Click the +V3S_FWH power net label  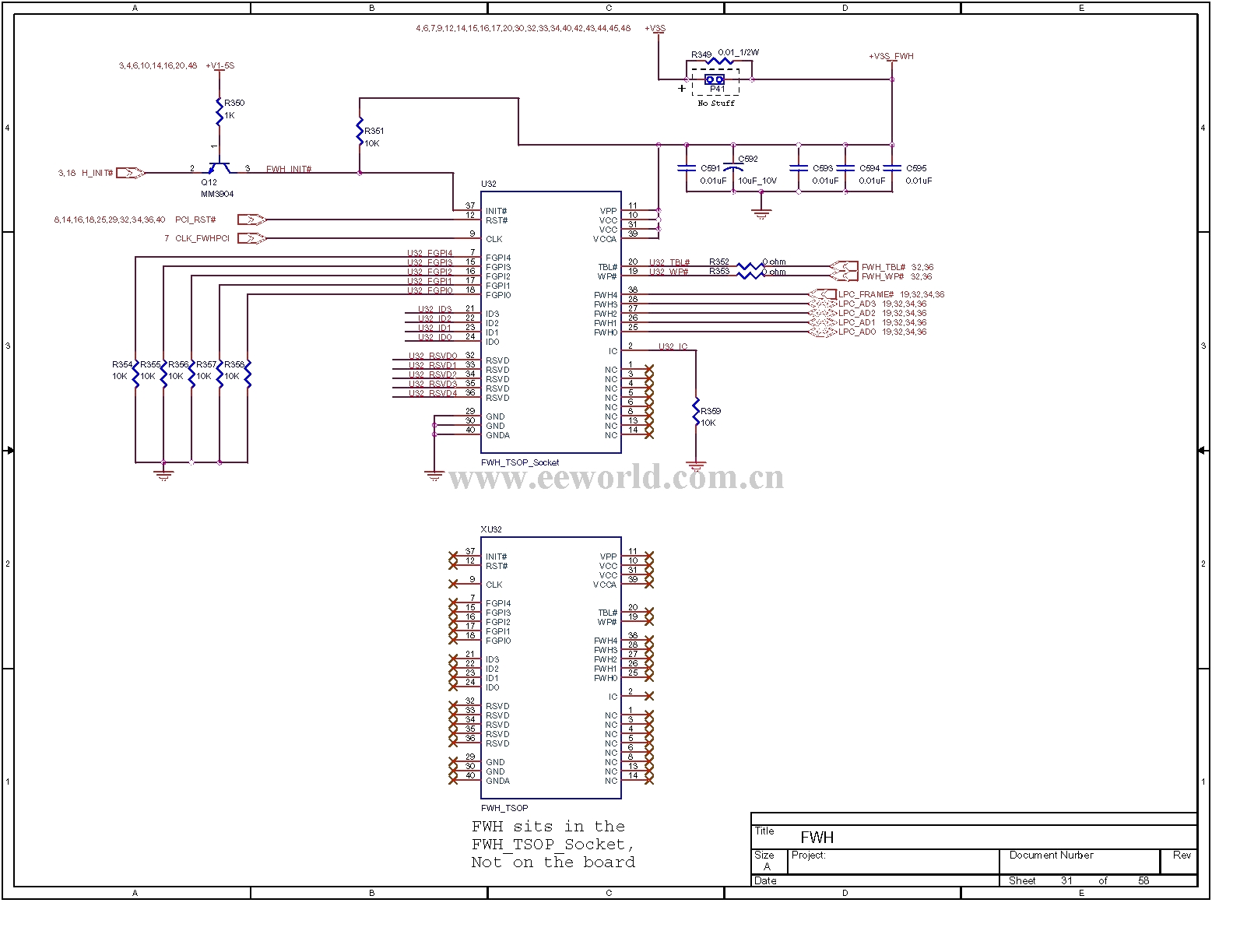pyautogui.click(x=891, y=56)
